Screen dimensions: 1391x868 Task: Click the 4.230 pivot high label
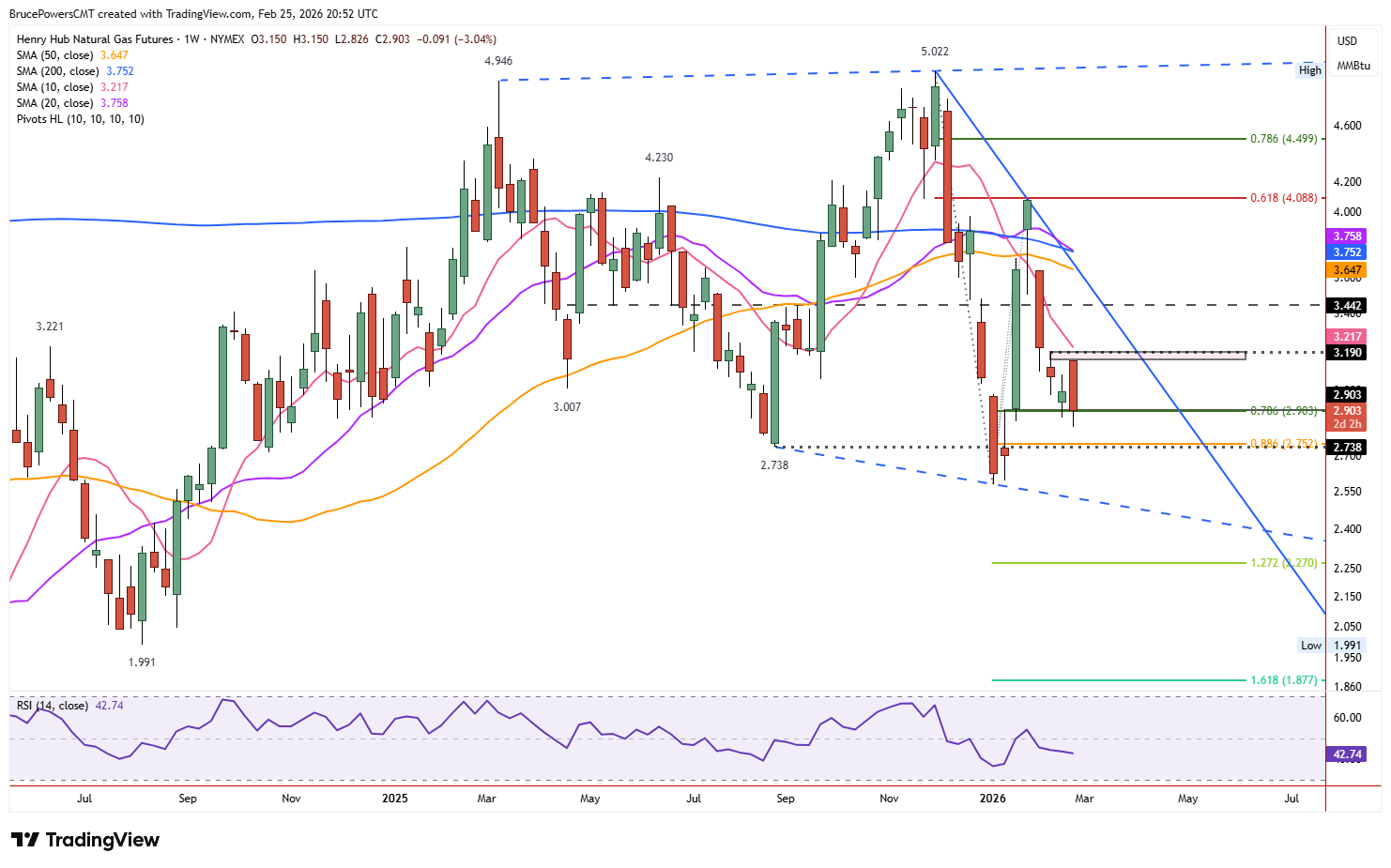coord(659,158)
